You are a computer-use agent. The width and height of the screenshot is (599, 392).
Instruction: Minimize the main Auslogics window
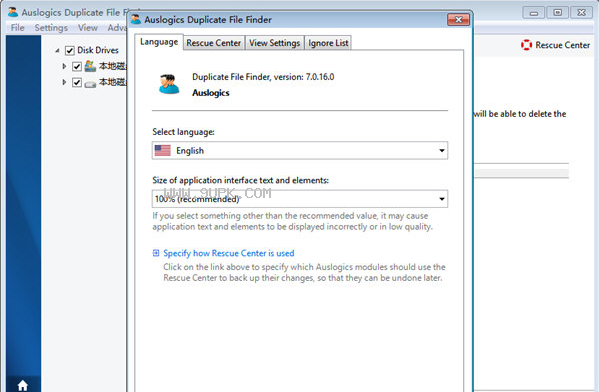click(x=533, y=13)
